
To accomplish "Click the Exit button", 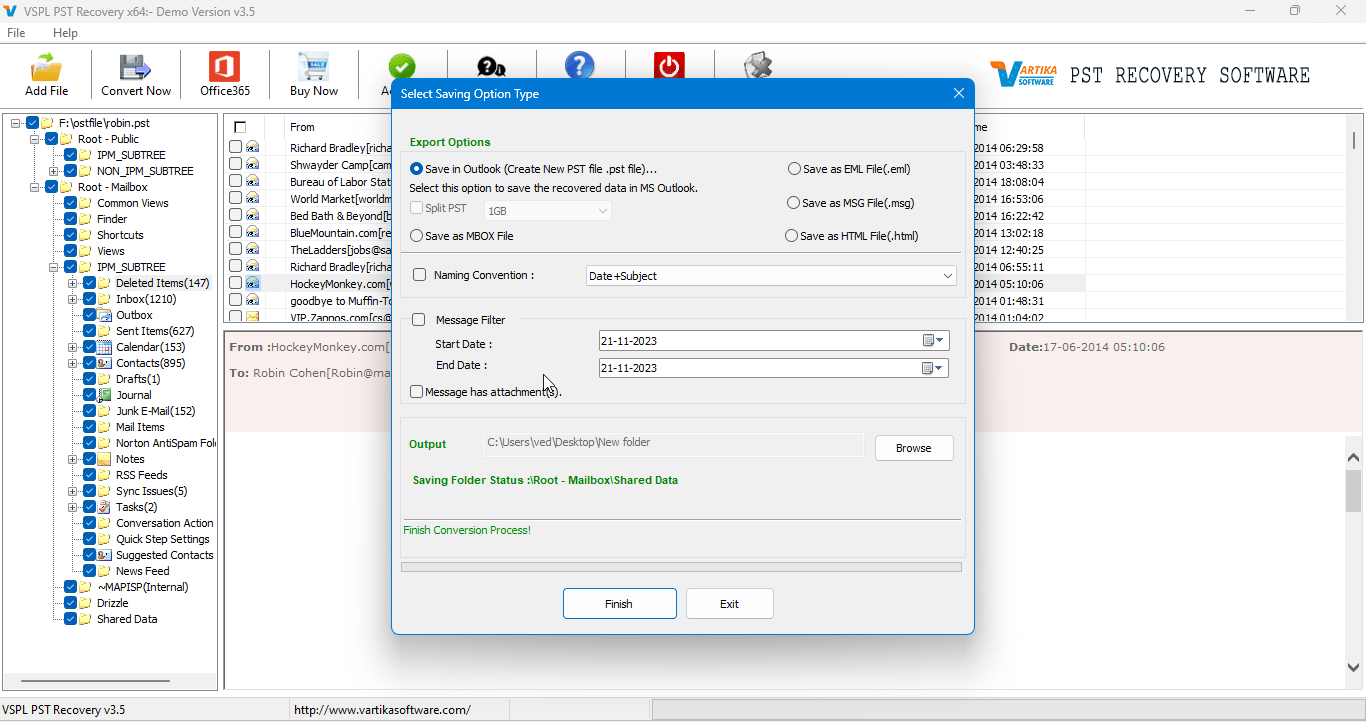I will pos(729,604).
